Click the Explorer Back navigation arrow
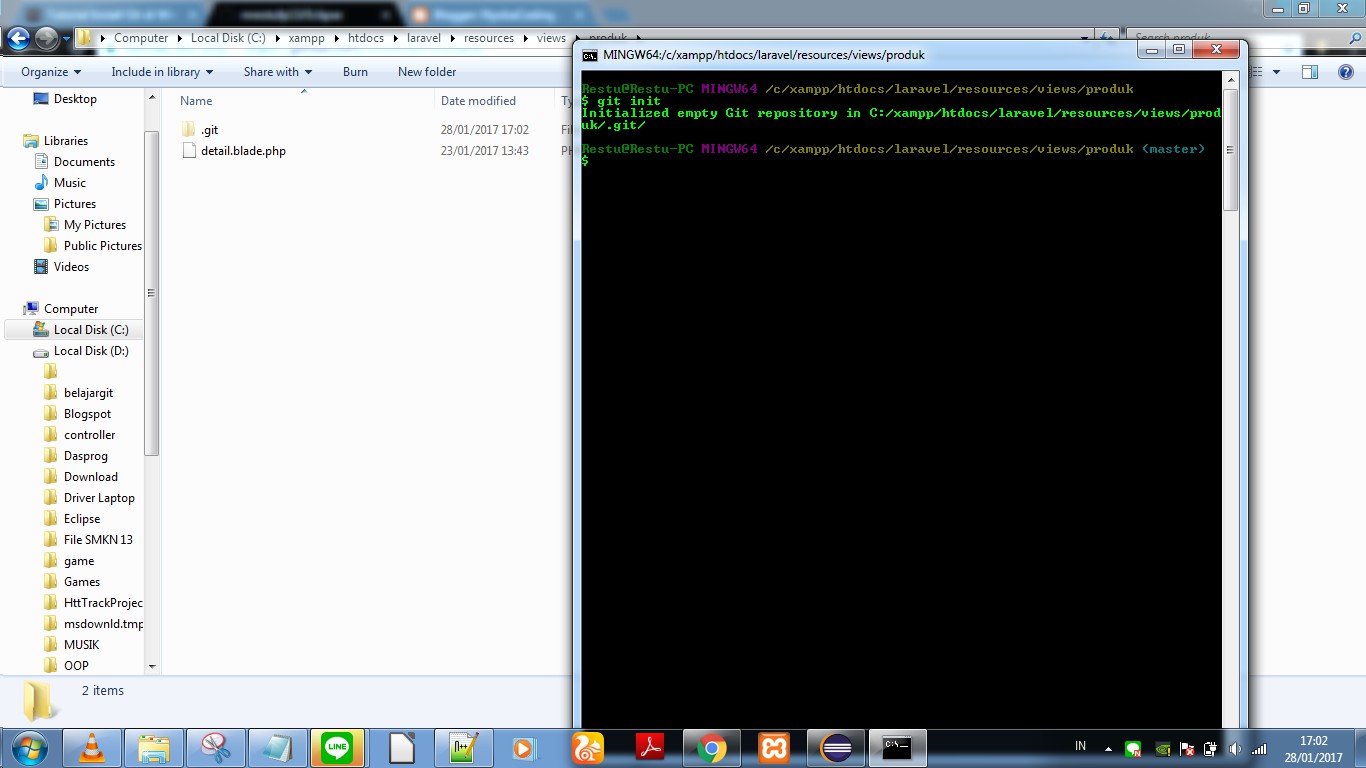 point(18,38)
